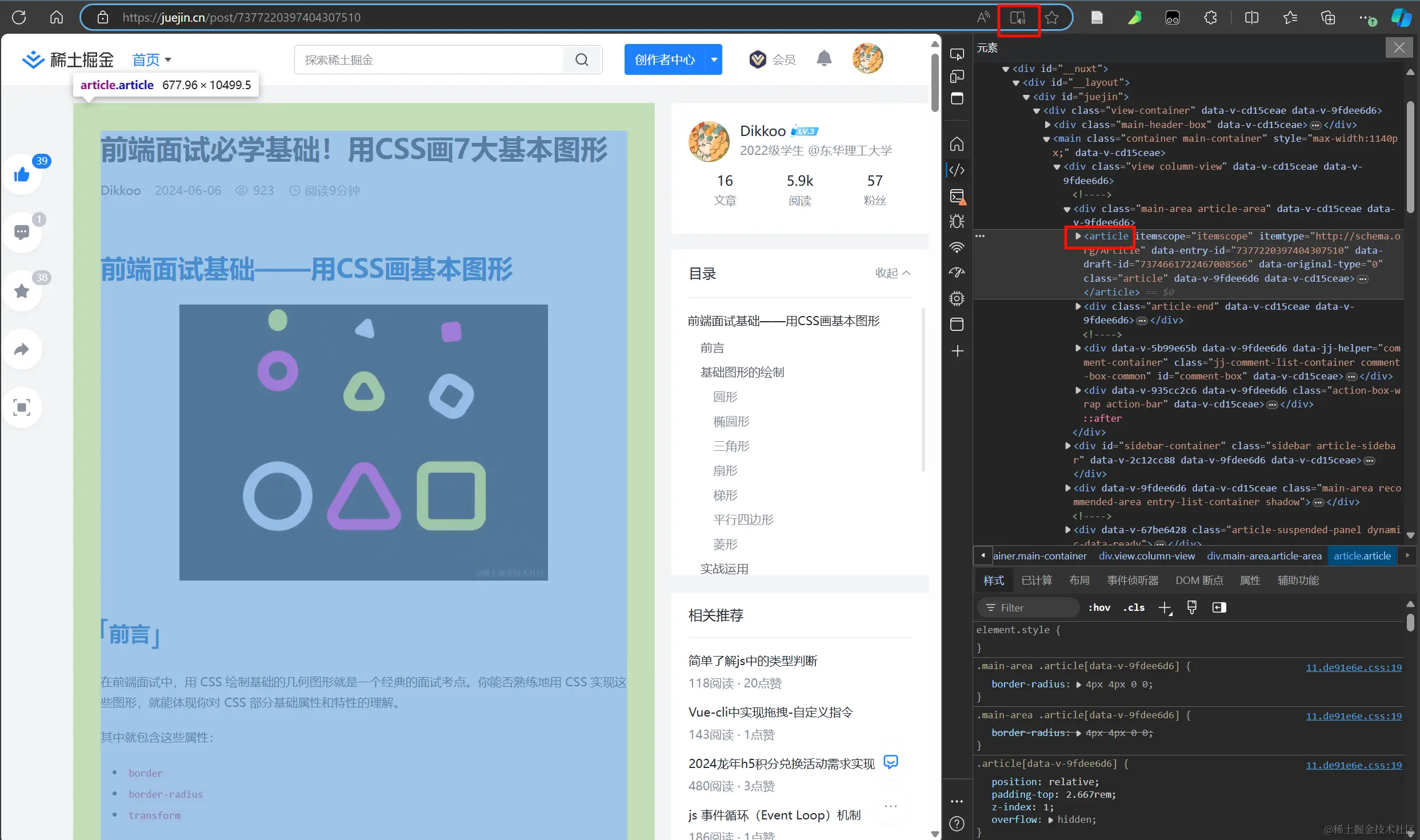
Task: Open the 11.de91e6e.css:19 source link
Action: click(x=1353, y=667)
